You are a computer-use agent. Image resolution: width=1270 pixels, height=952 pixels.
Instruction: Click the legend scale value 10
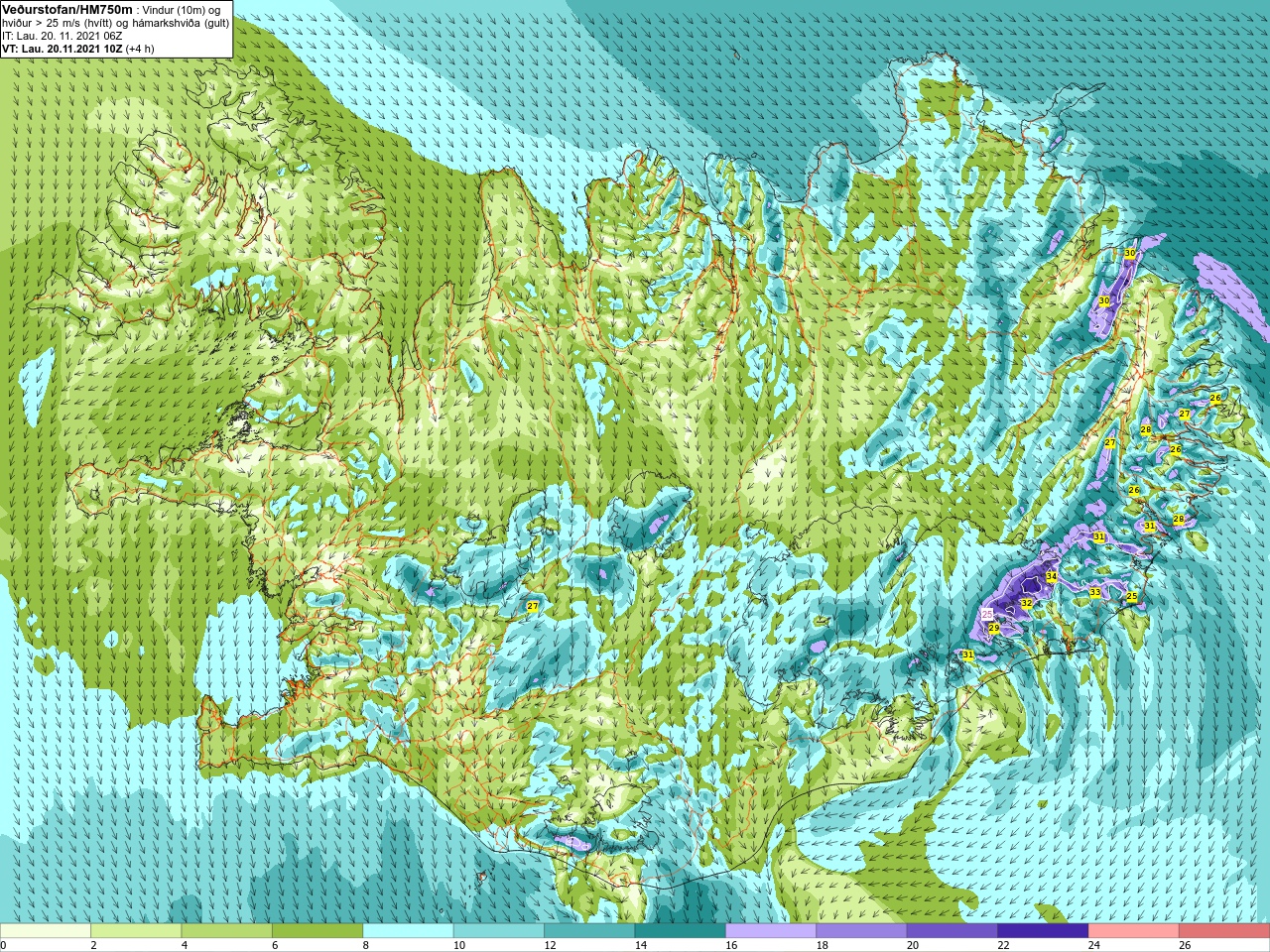(458, 945)
